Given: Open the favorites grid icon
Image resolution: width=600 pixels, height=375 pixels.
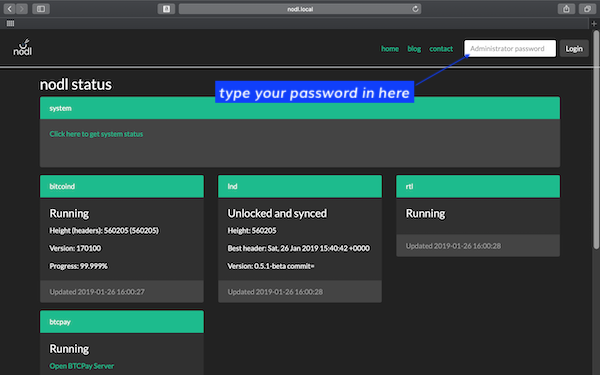Looking at the screenshot, I should [10, 24].
